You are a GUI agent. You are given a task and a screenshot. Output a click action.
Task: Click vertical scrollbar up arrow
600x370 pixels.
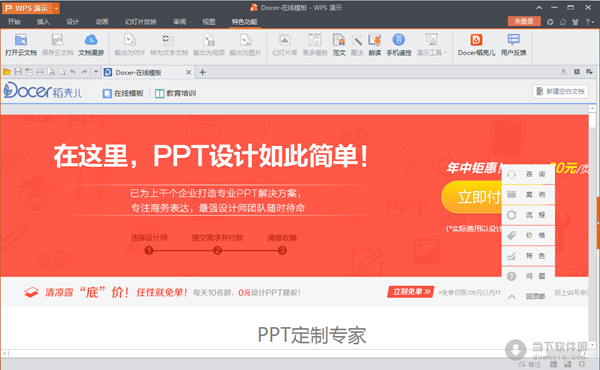coord(592,108)
